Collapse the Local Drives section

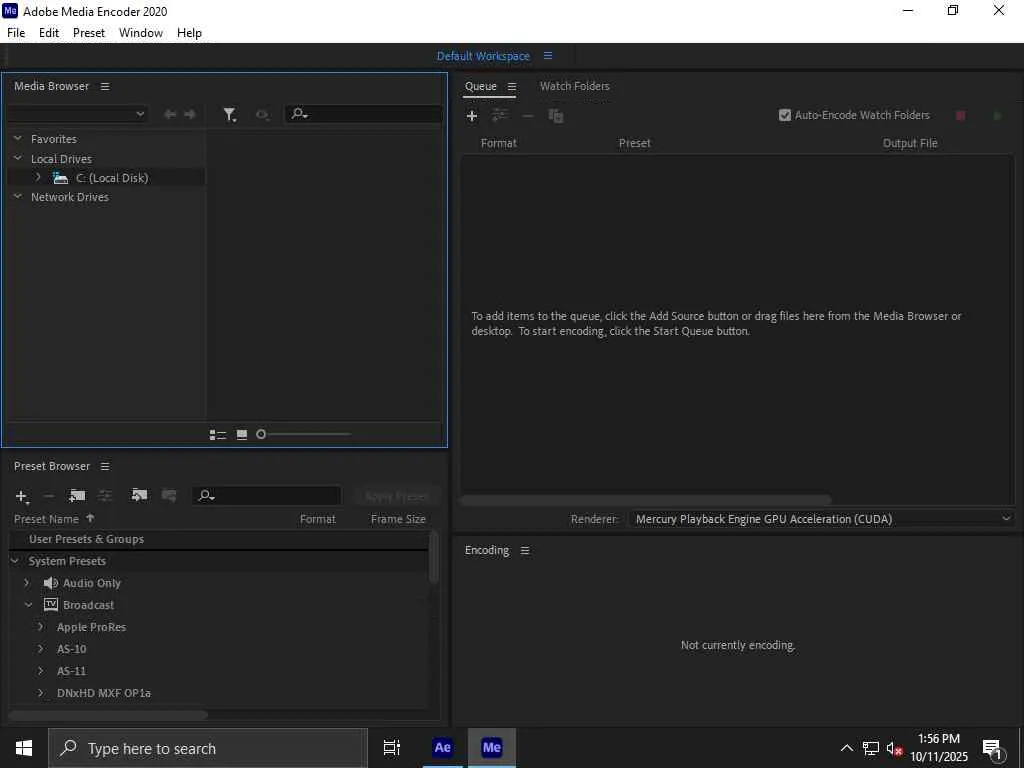tap(18, 158)
